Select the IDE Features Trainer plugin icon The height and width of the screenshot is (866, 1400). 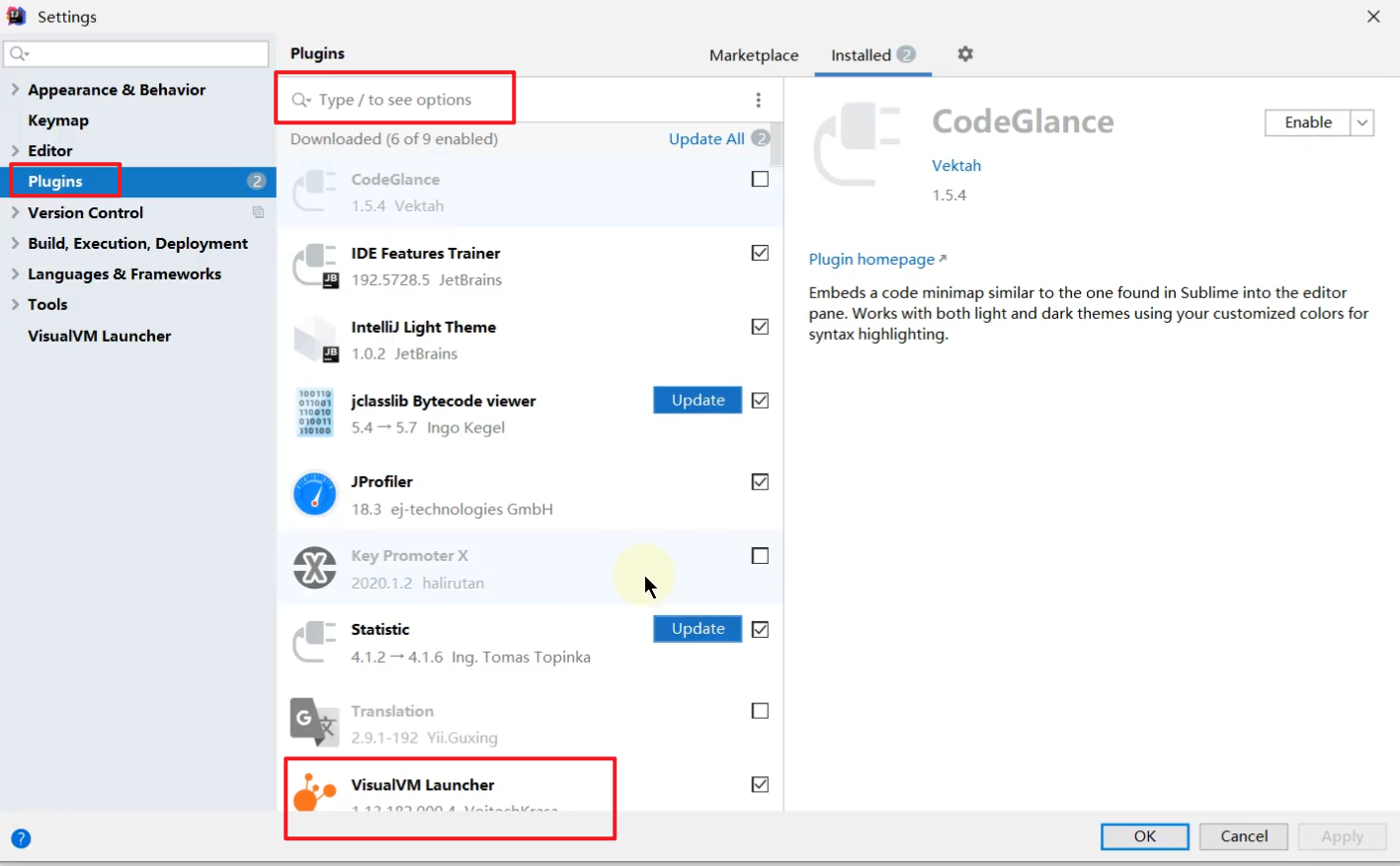click(315, 265)
